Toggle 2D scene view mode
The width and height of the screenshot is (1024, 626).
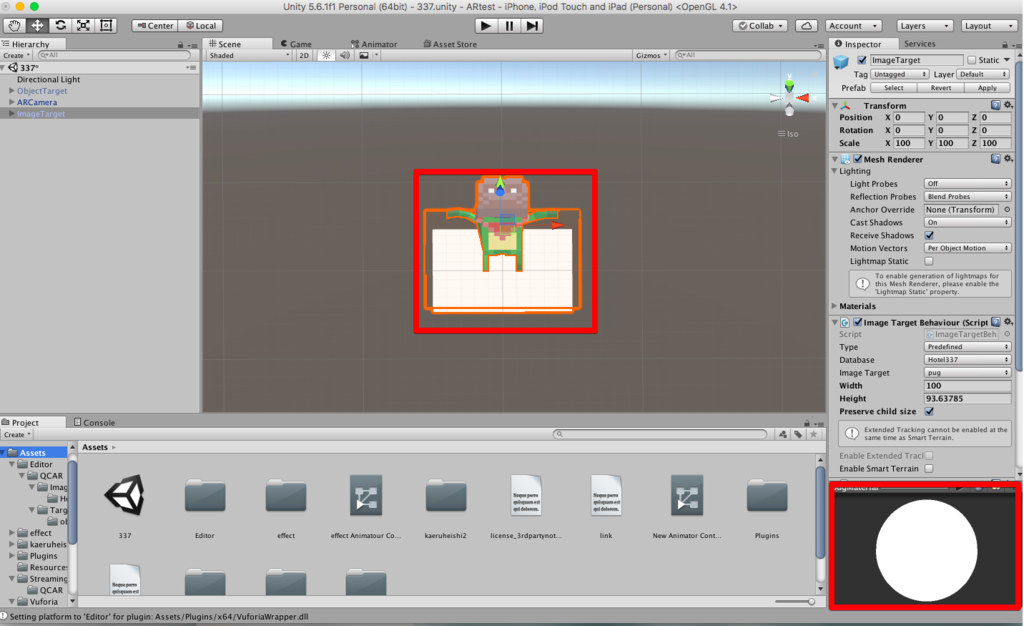[x=304, y=55]
